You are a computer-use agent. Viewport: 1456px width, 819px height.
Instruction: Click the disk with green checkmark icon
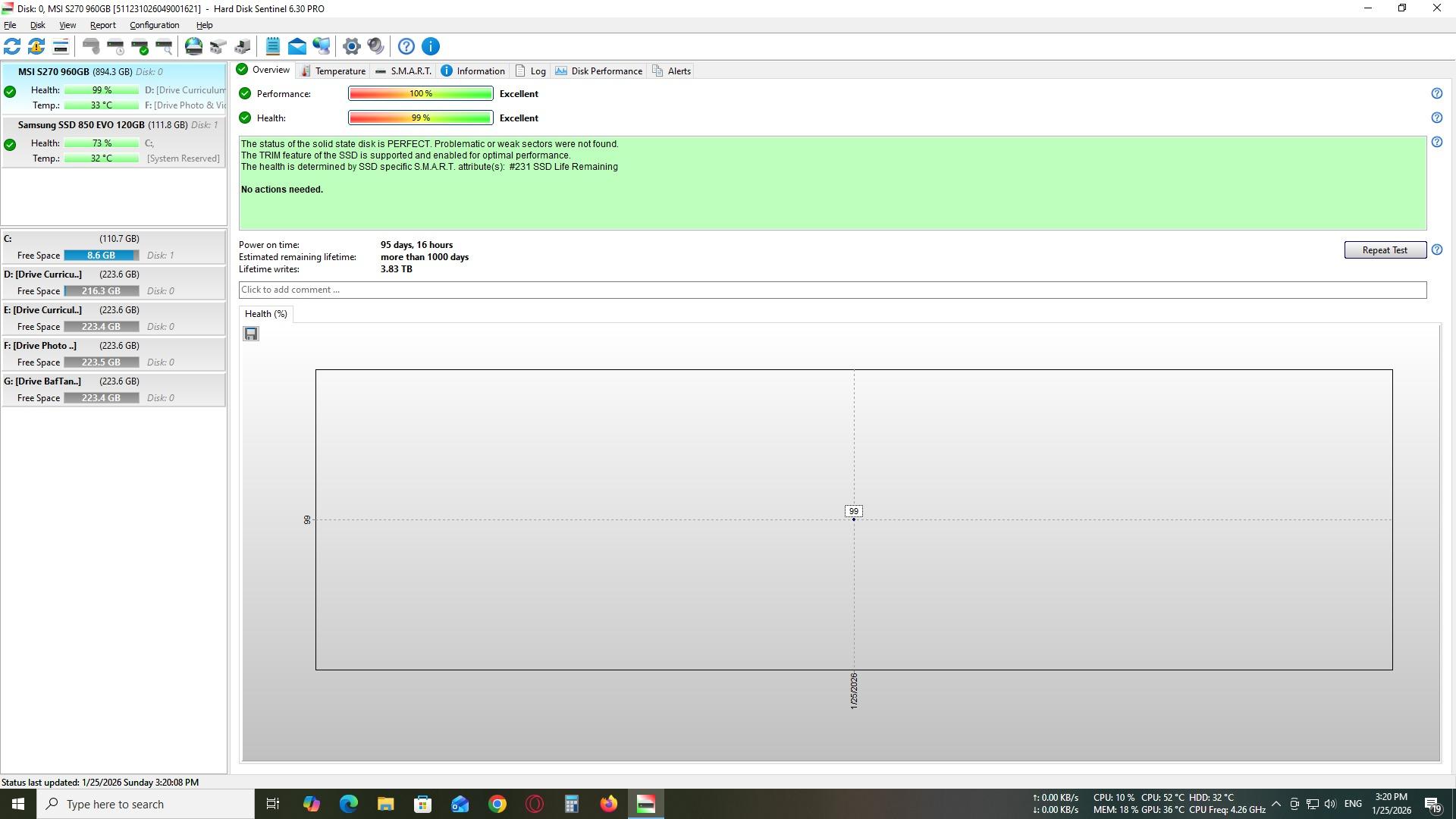click(140, 46)
